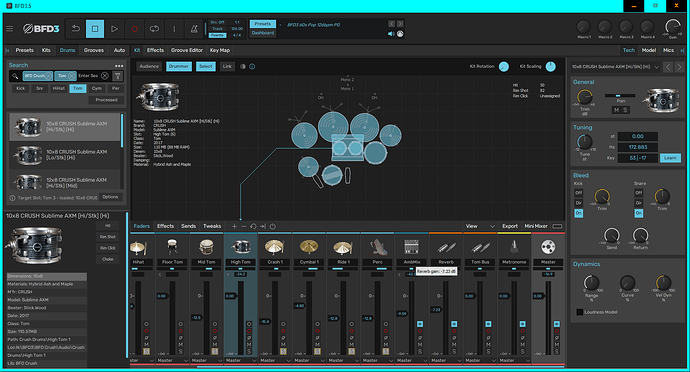Open the View dropdown in mixer
The height and width of the screenshot is (372, 690).
[x=480, y=226]
